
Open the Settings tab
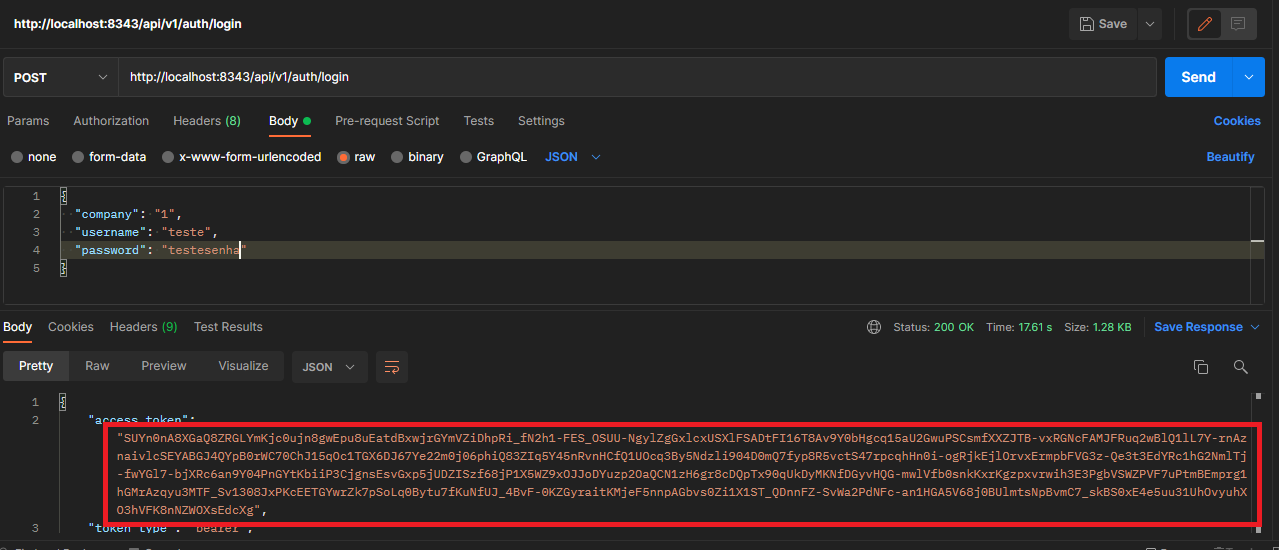click(x=541, y=121)
